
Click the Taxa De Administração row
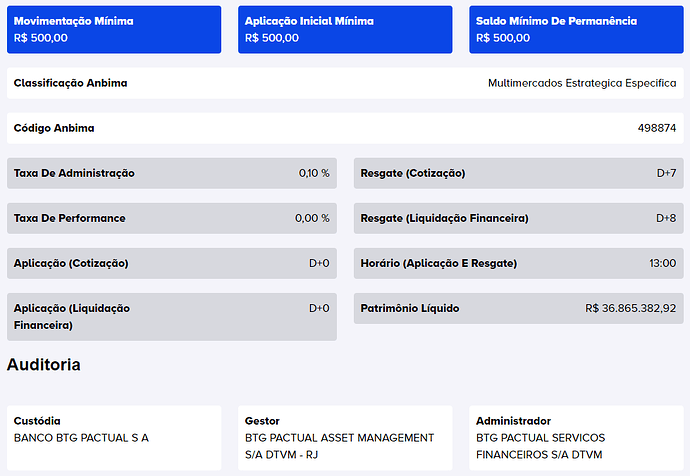(171, 173)
